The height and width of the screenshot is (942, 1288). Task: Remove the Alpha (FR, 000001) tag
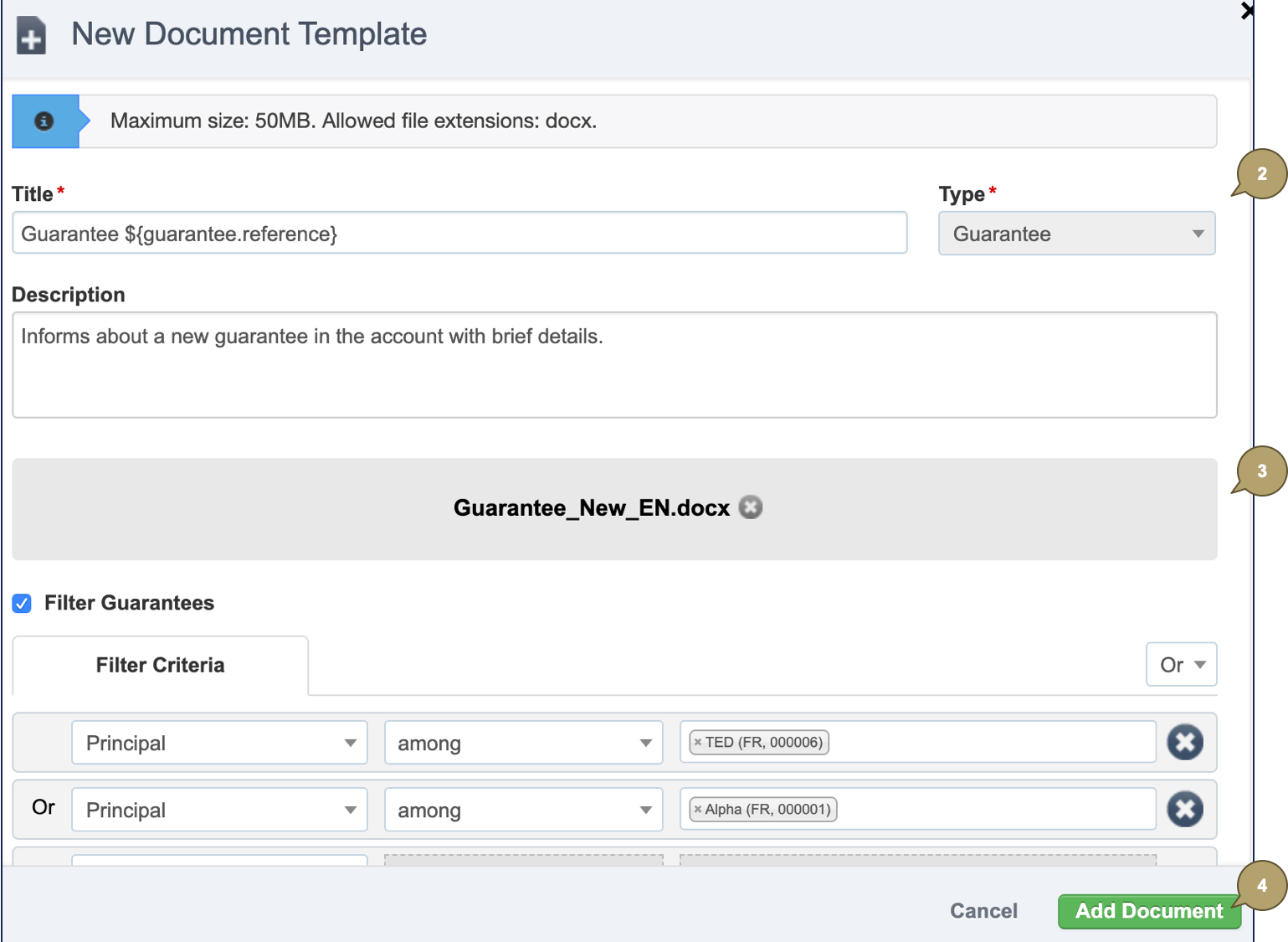pos(699,809)
